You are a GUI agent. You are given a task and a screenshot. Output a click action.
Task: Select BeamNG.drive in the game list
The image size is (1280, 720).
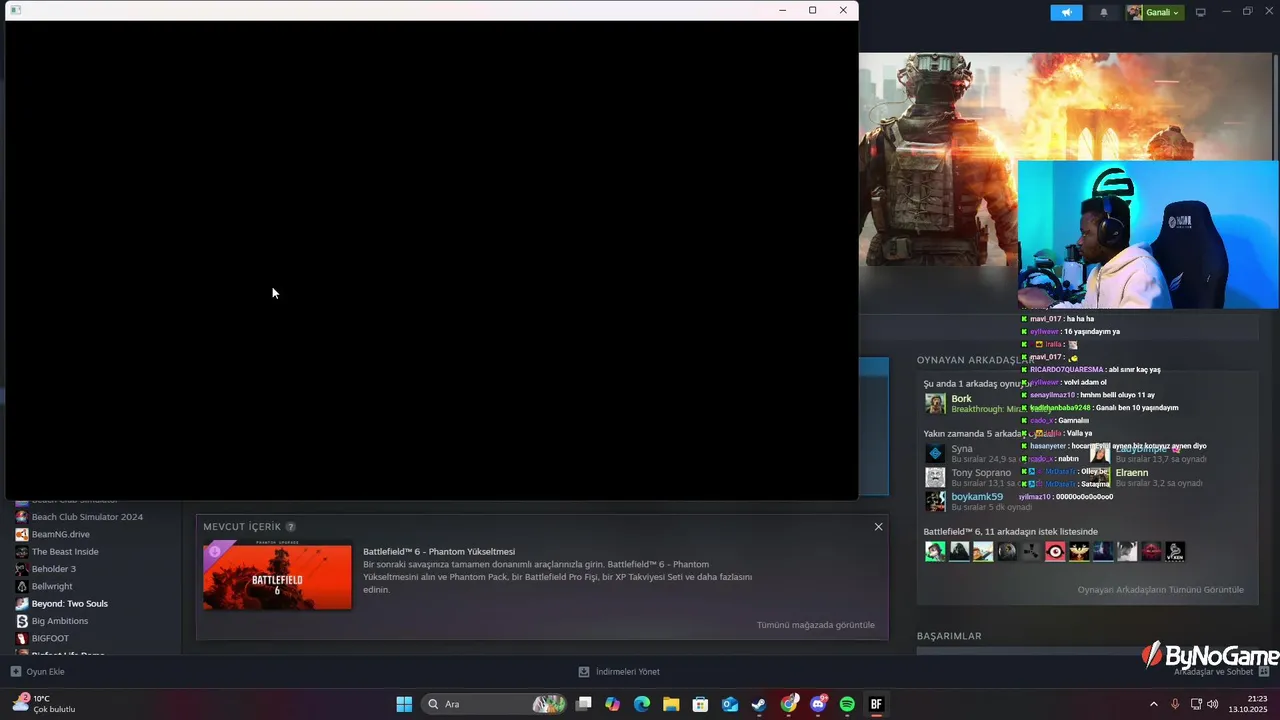61,534
